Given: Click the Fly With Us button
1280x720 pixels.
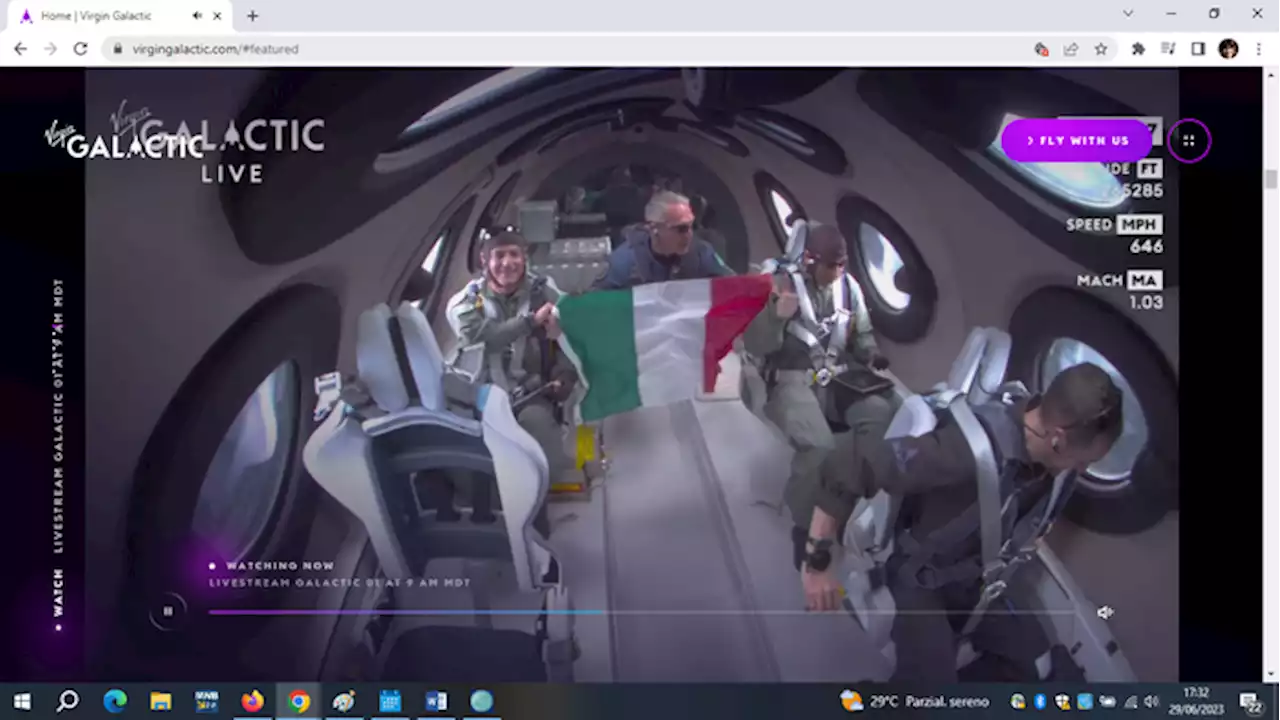Looking at the screenshot, I should pyautogui.click(x=1077, y=141).
